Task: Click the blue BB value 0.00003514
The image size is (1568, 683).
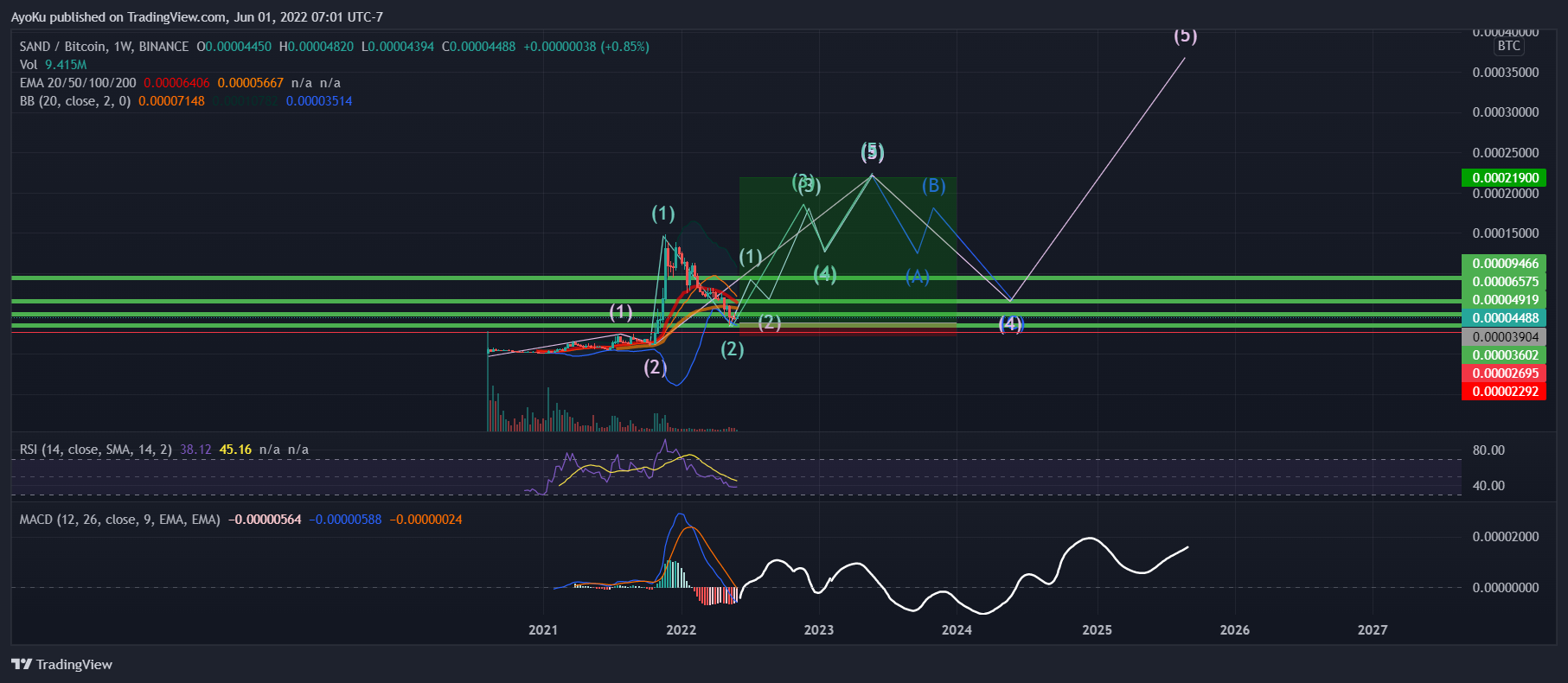Action: 319,101
